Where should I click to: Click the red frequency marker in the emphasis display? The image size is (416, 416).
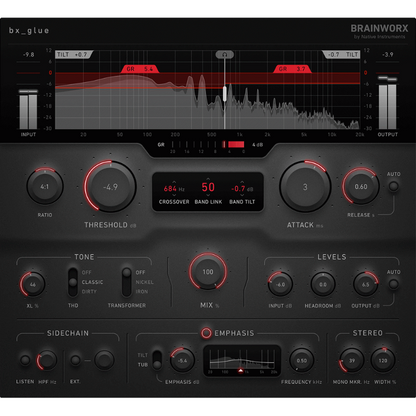tap(240, 370)
